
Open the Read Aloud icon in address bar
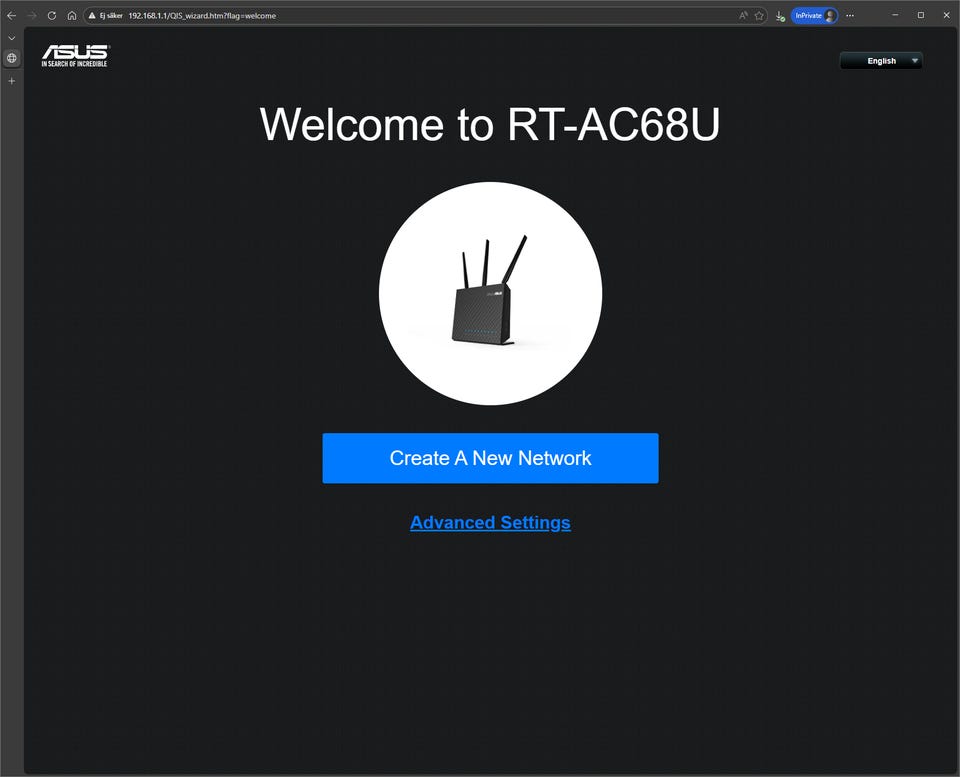(x=743, y=16)
